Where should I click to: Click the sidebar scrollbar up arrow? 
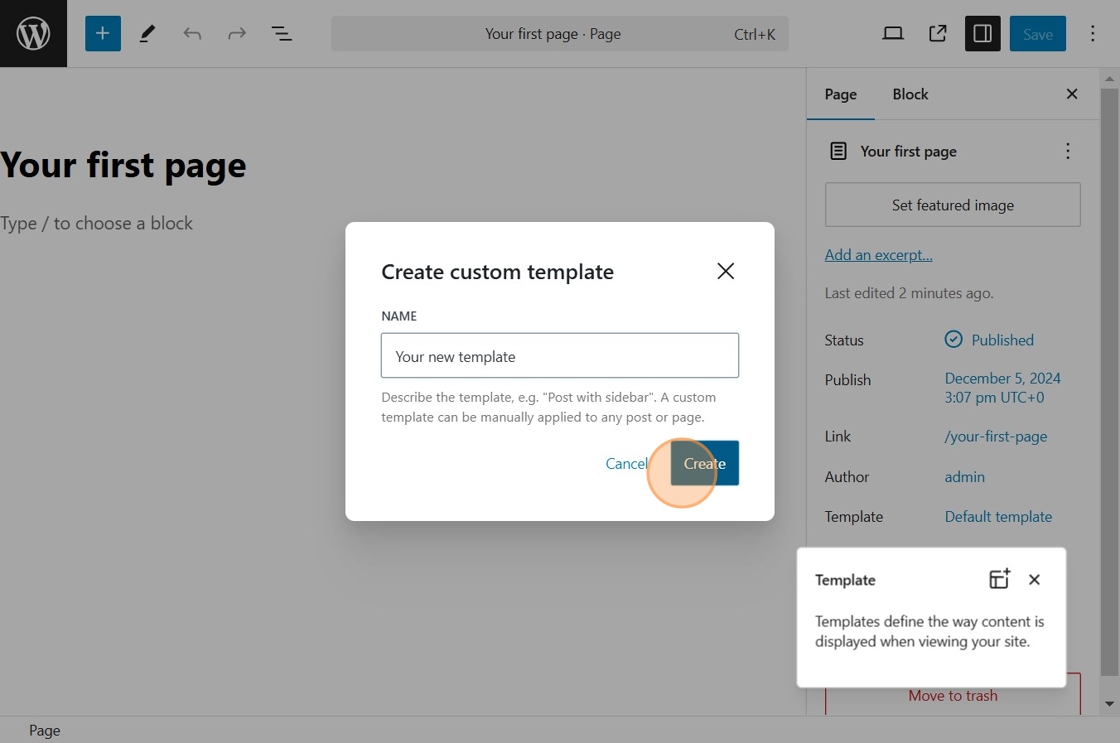(1109, 78)
